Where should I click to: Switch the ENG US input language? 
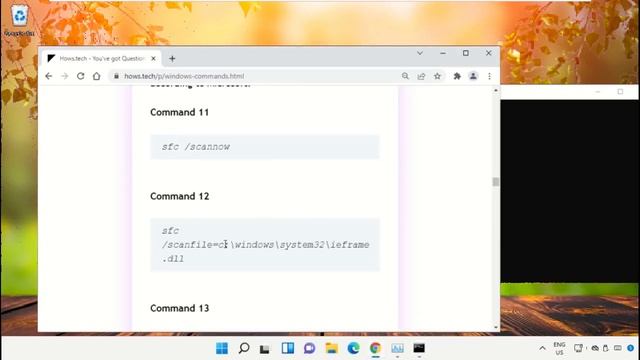(560, 348)
